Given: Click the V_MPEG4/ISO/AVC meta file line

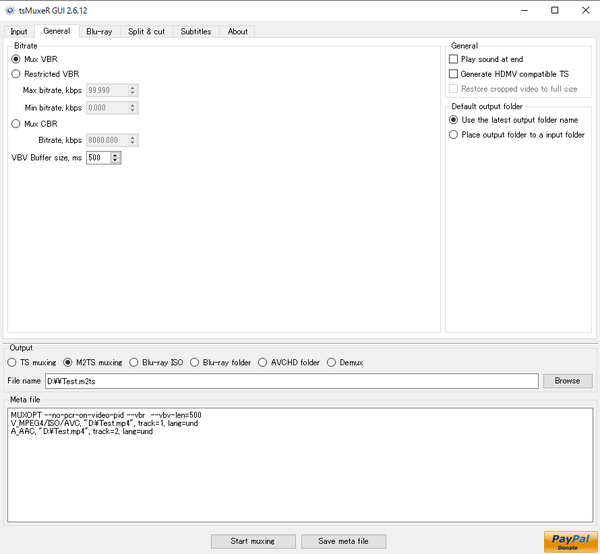Looking at the screenshot, I should [104, 423].
